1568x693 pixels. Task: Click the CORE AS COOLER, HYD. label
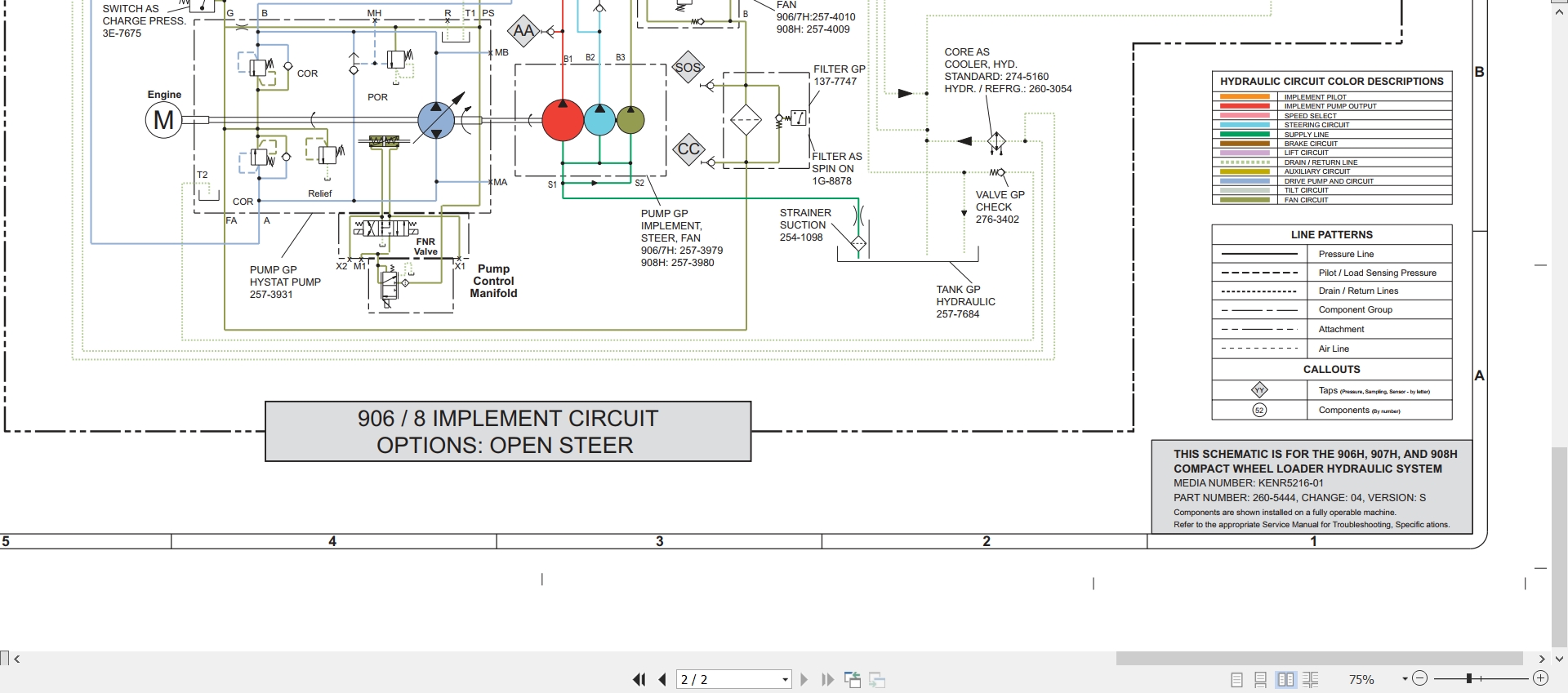coord(1008,70)
